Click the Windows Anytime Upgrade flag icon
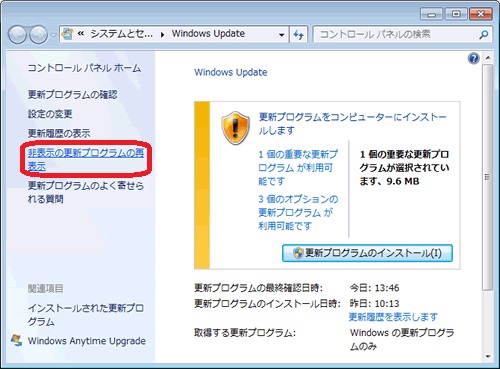The image size is (500, 369). click(16, 340)
